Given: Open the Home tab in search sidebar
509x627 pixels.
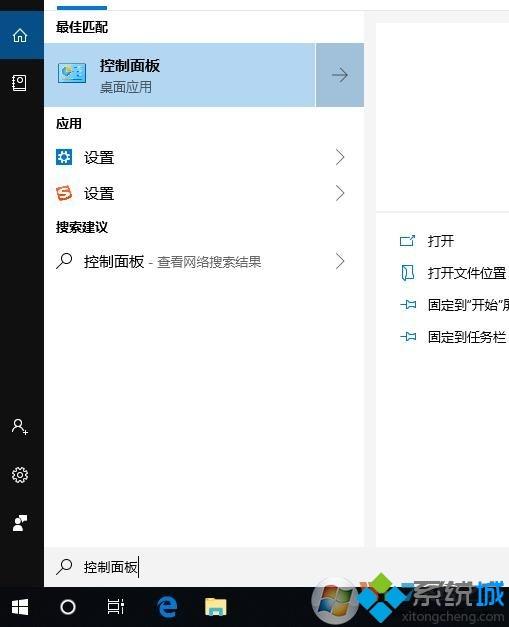Looking at the screenshot, I should pos(20,36).
